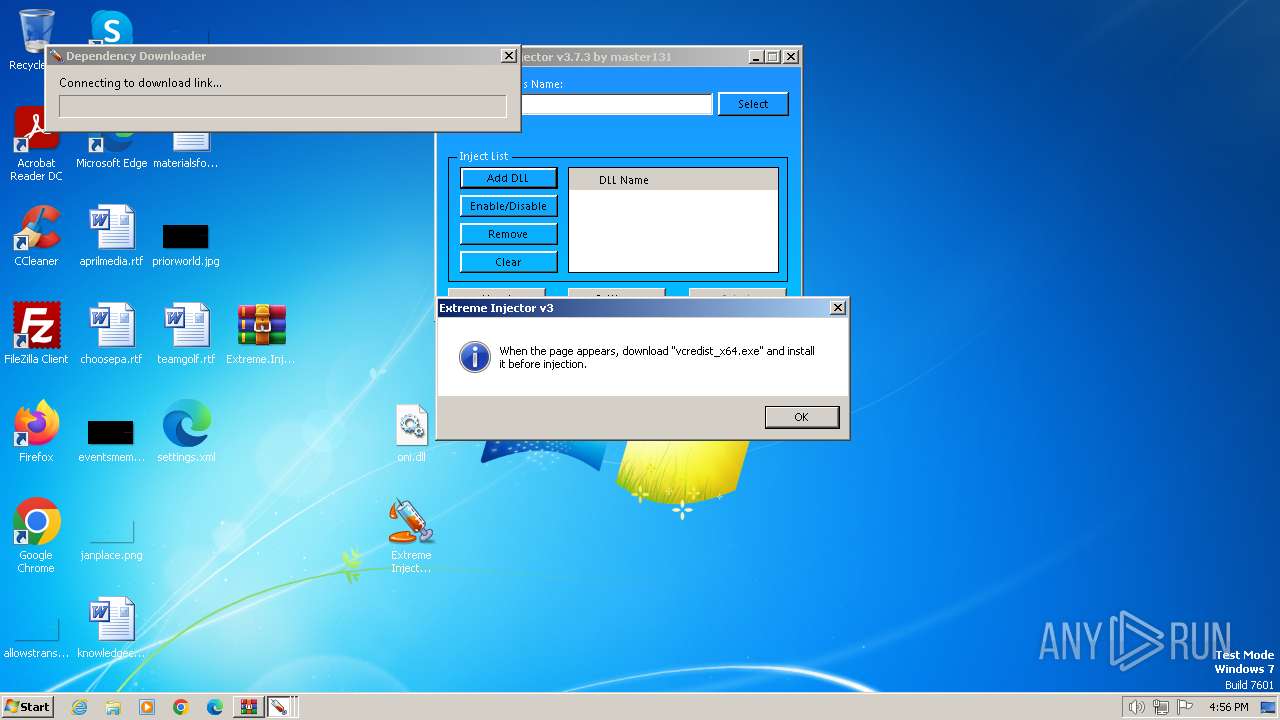1280x720 pixels.
Task: Switch to WinRAR taskbar item
Action: click(248, 707)
